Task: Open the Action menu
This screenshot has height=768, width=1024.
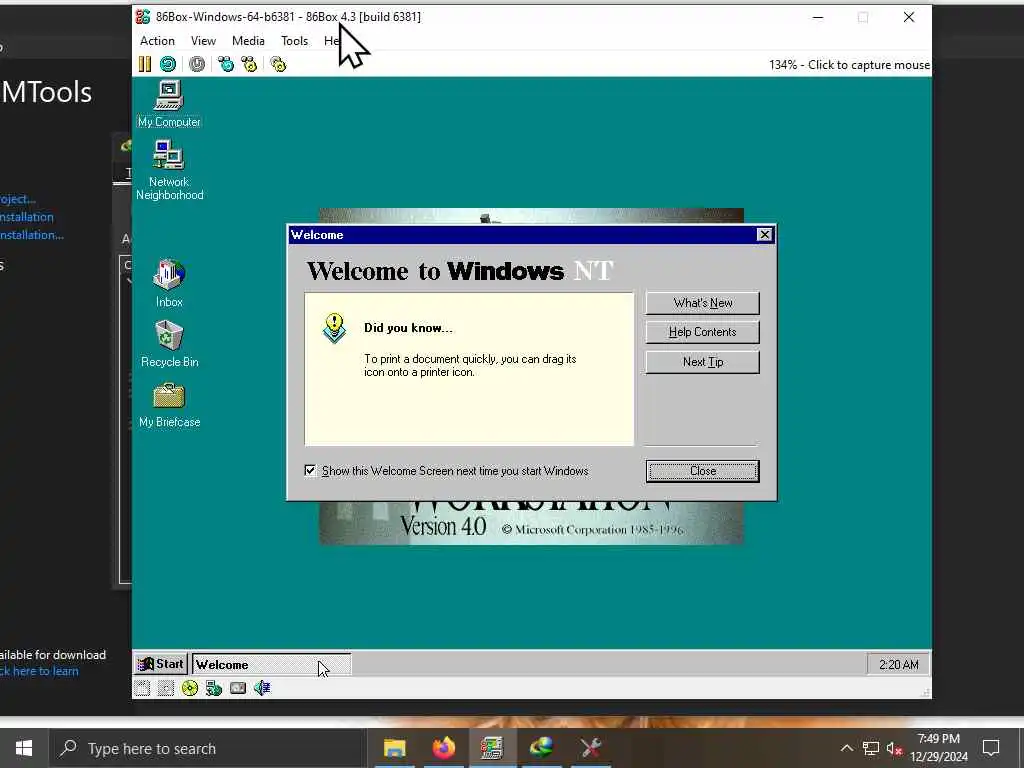Action: [157, 40]
